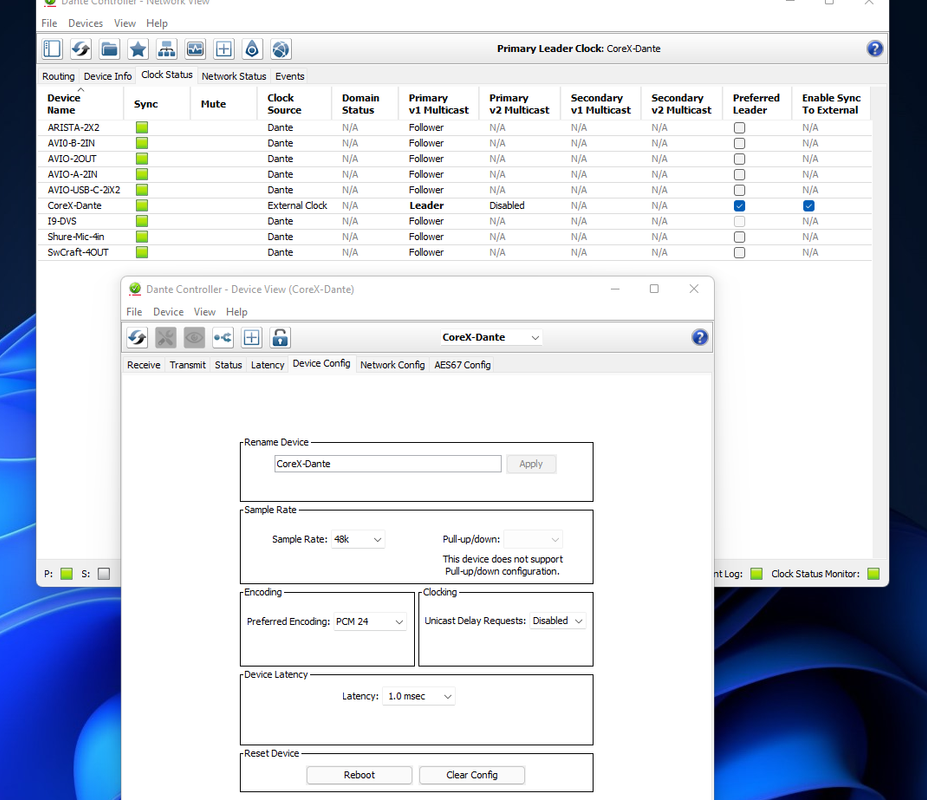Reload device info in Device View toolbar
Viewport: 927px width, 800px height.
click(x=137, y=338)
